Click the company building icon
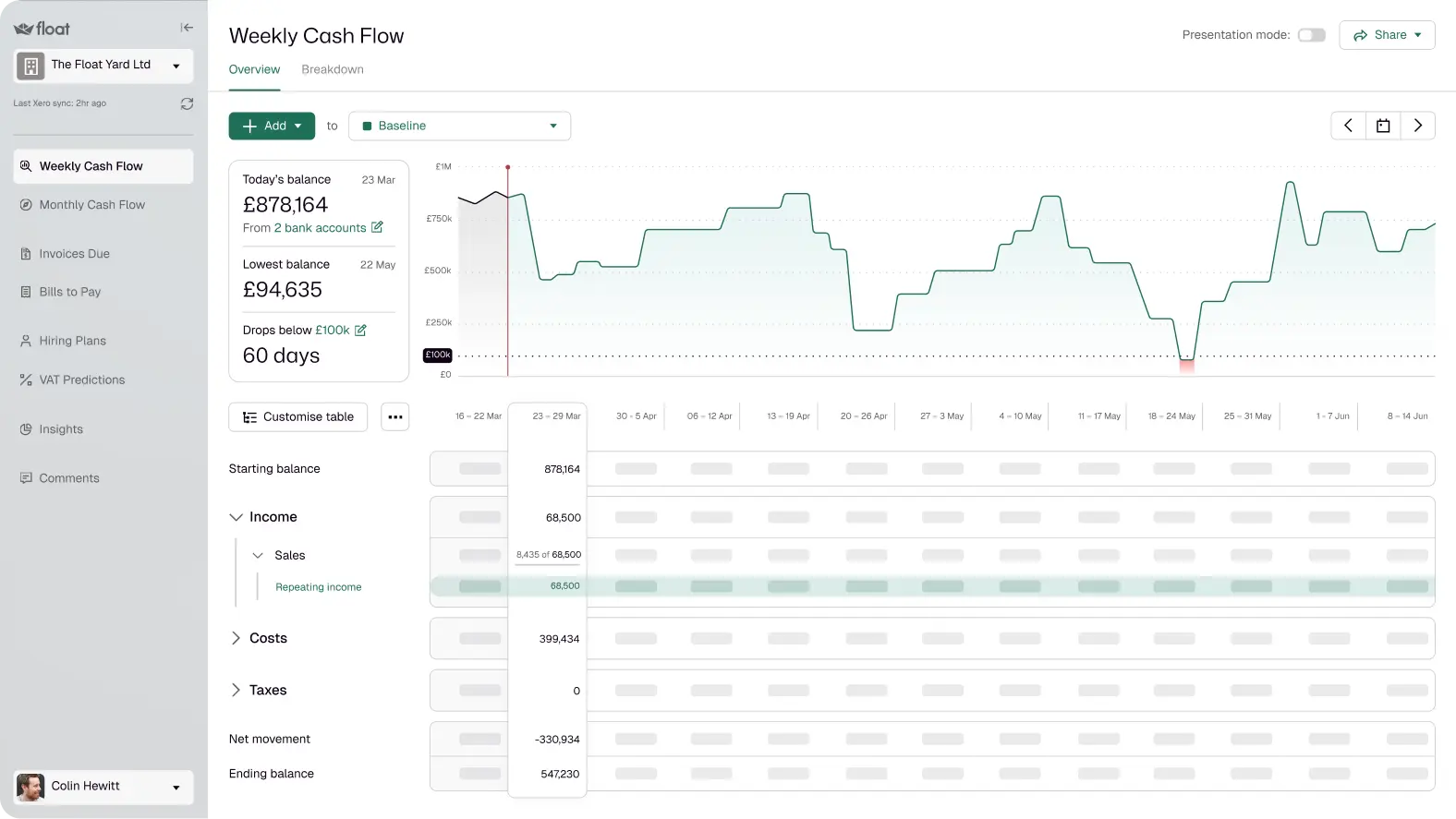Screen dimensions: 1456x819 pos(30,66)
